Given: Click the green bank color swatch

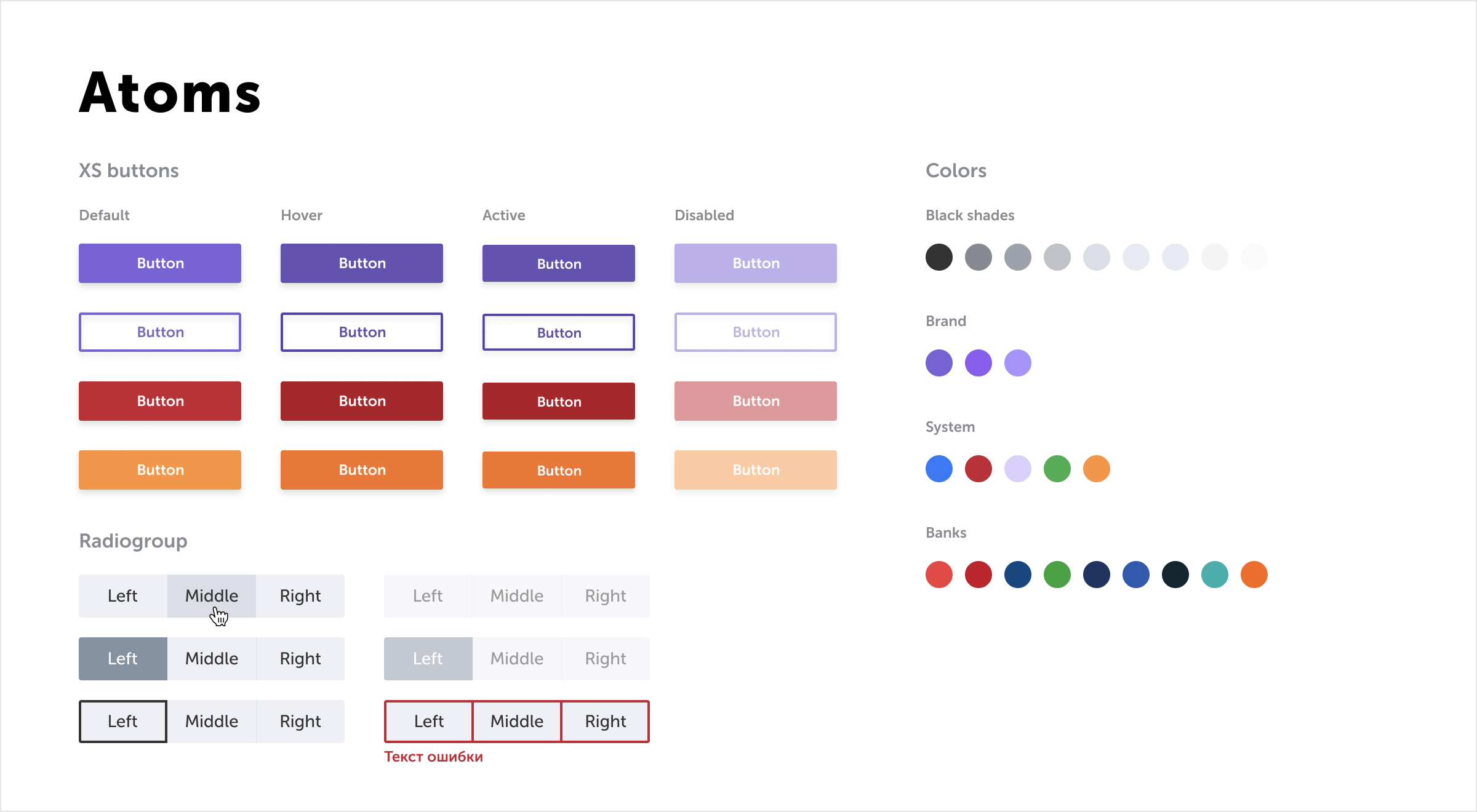Looking at the screenshot, I should tap(1058, 574).
